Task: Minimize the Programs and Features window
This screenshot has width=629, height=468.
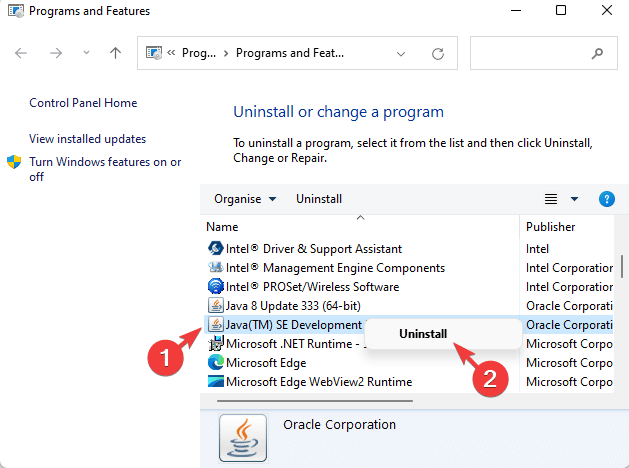Action: [x=516, y=10]
